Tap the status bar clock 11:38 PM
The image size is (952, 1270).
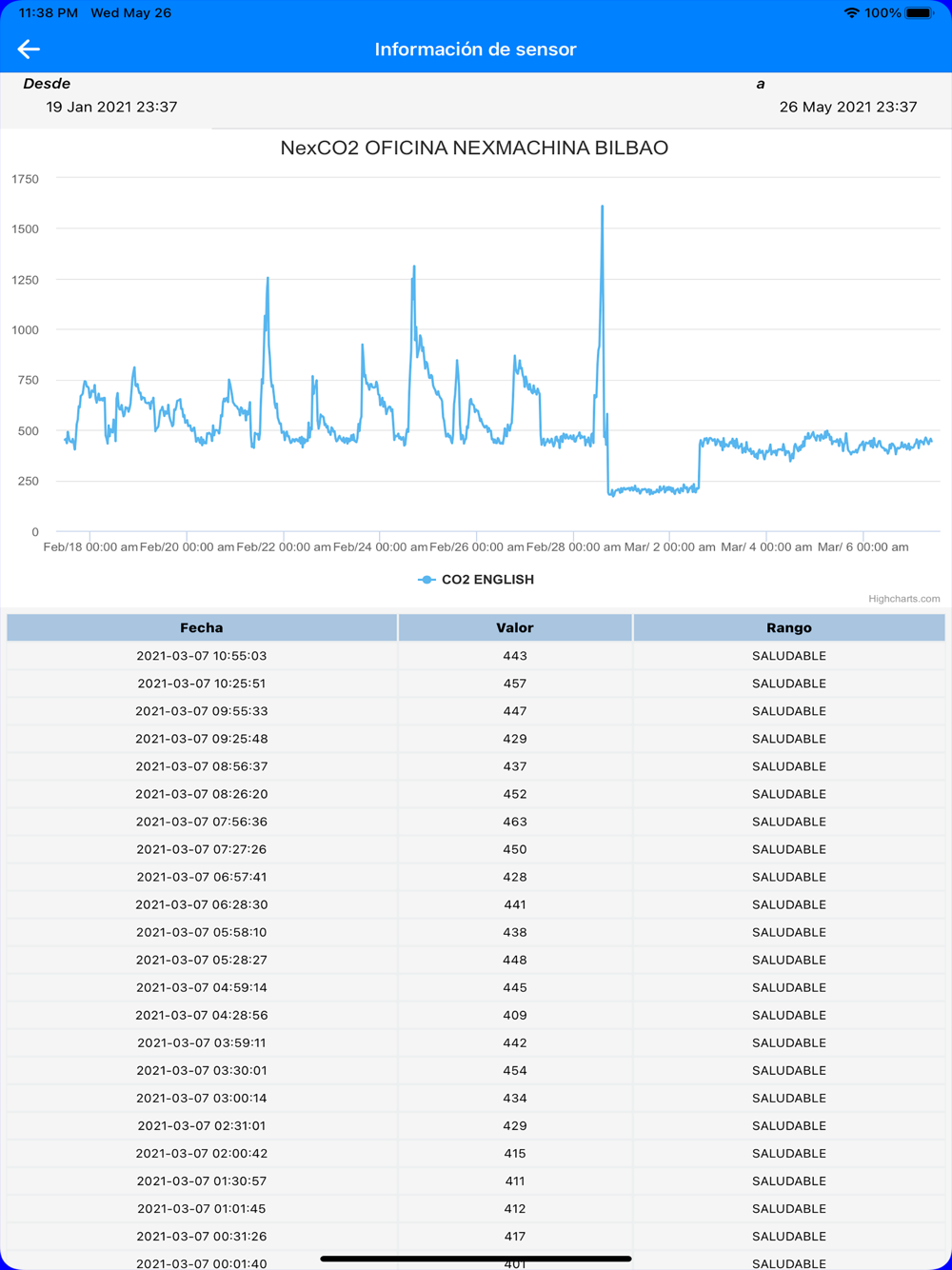(x=49, y=13)
